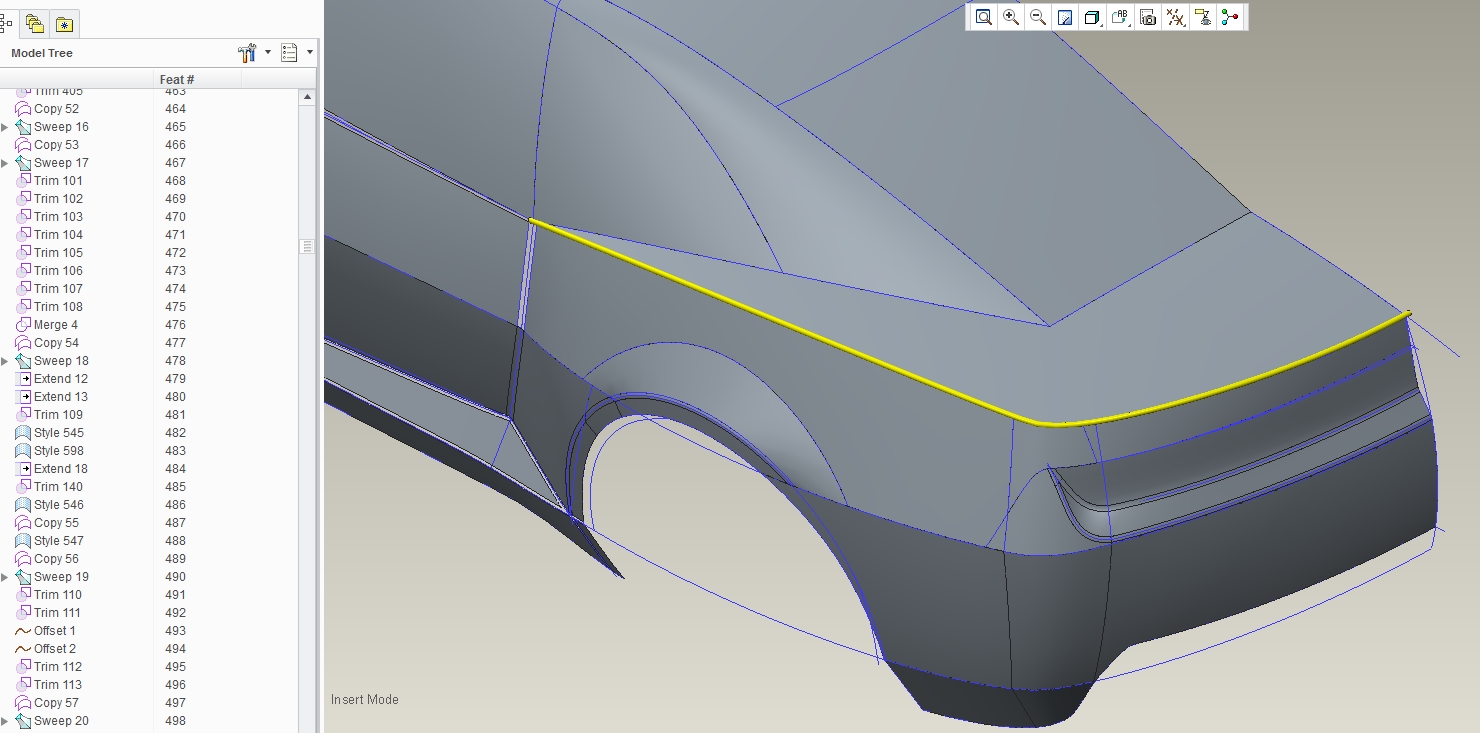
Task: Click the Merge 4 feature icon
Action: pyautogui.click(x=23, y=325)
